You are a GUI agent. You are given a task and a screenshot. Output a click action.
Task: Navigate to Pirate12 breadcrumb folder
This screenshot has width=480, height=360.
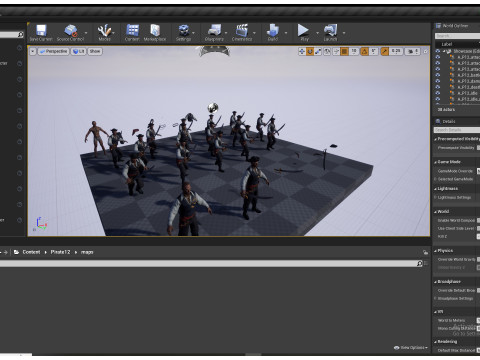60,252
